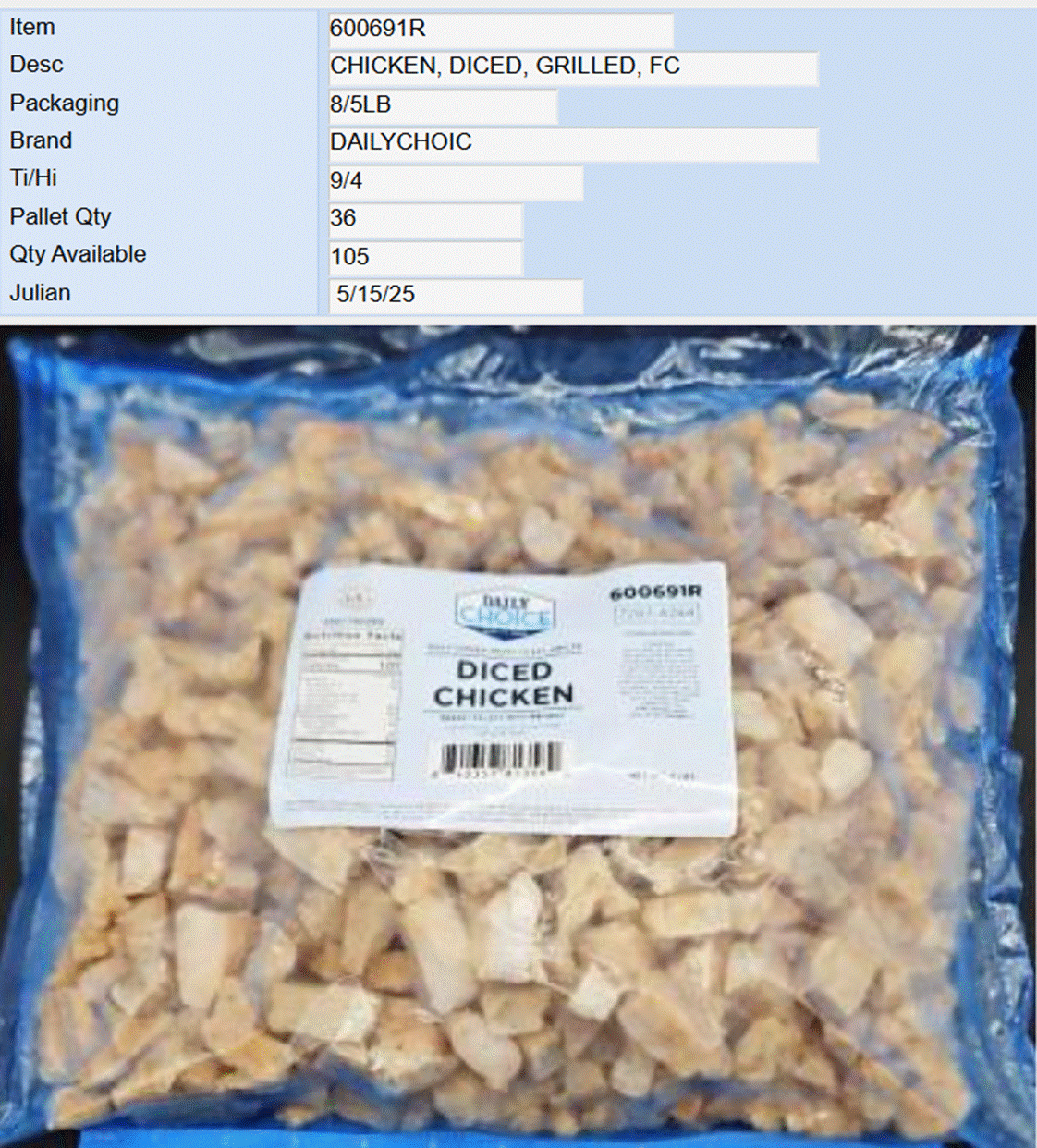Click the Julian label
Viewport: 1037px width, 1148px height.
point(40,293)
